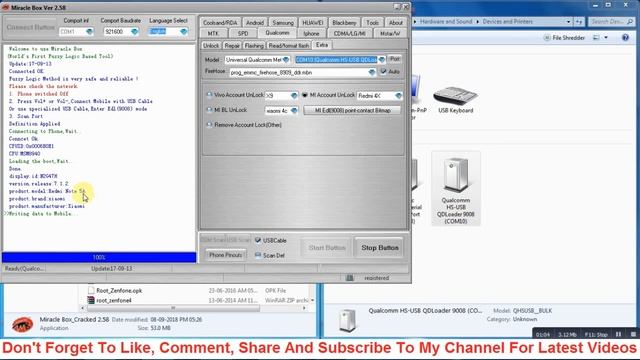The width and height of the screenshot is (640, 360).
Task: Open the Language Select dropdown
Action: click(x=183, y=31)
